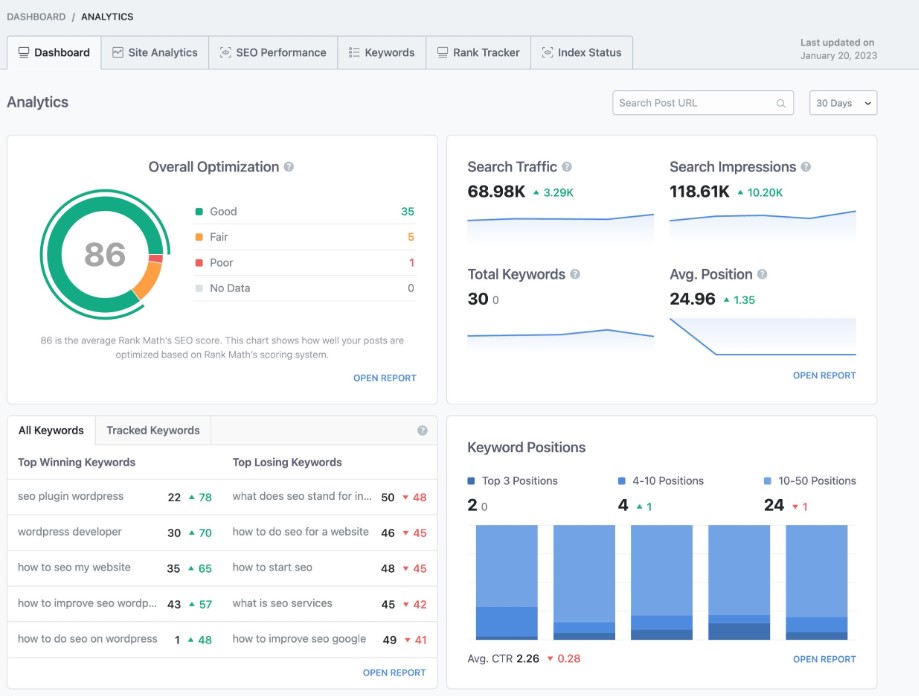Open the 30 Days period dropdown

tap(843, 103)
